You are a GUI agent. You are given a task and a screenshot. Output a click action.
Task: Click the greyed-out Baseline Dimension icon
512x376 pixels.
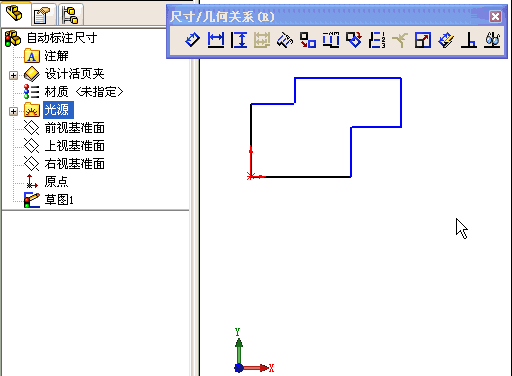(x=262, y=40)
